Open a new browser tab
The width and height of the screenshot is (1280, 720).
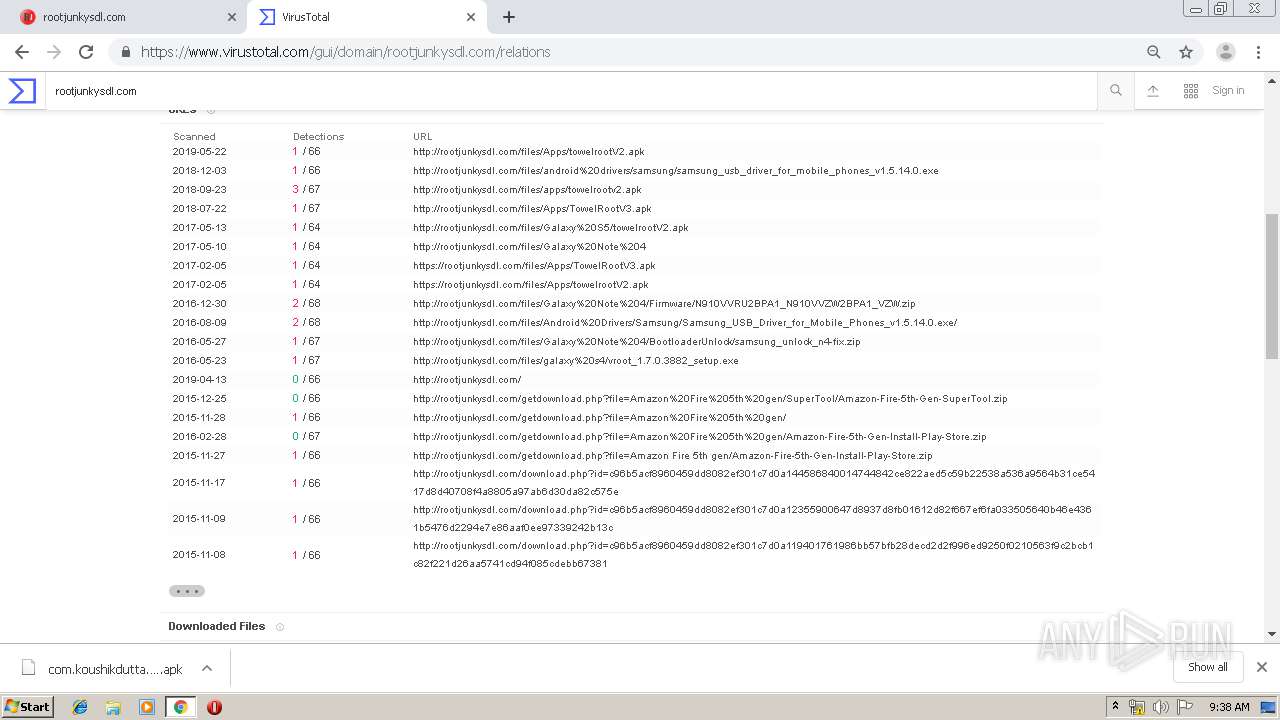(509, 17)
